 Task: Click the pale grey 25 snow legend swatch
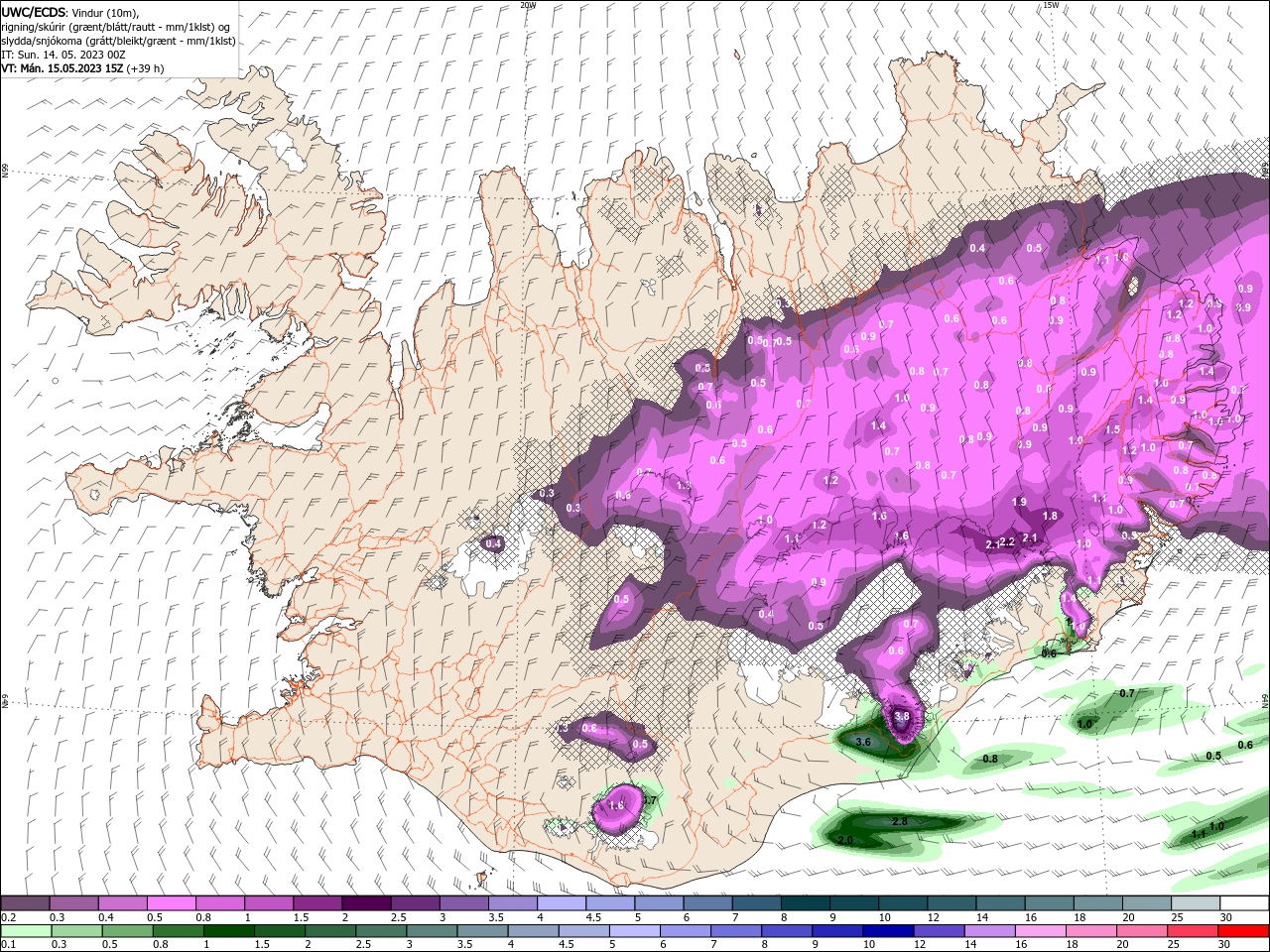pyautogui.click(x=1196, y=903)
